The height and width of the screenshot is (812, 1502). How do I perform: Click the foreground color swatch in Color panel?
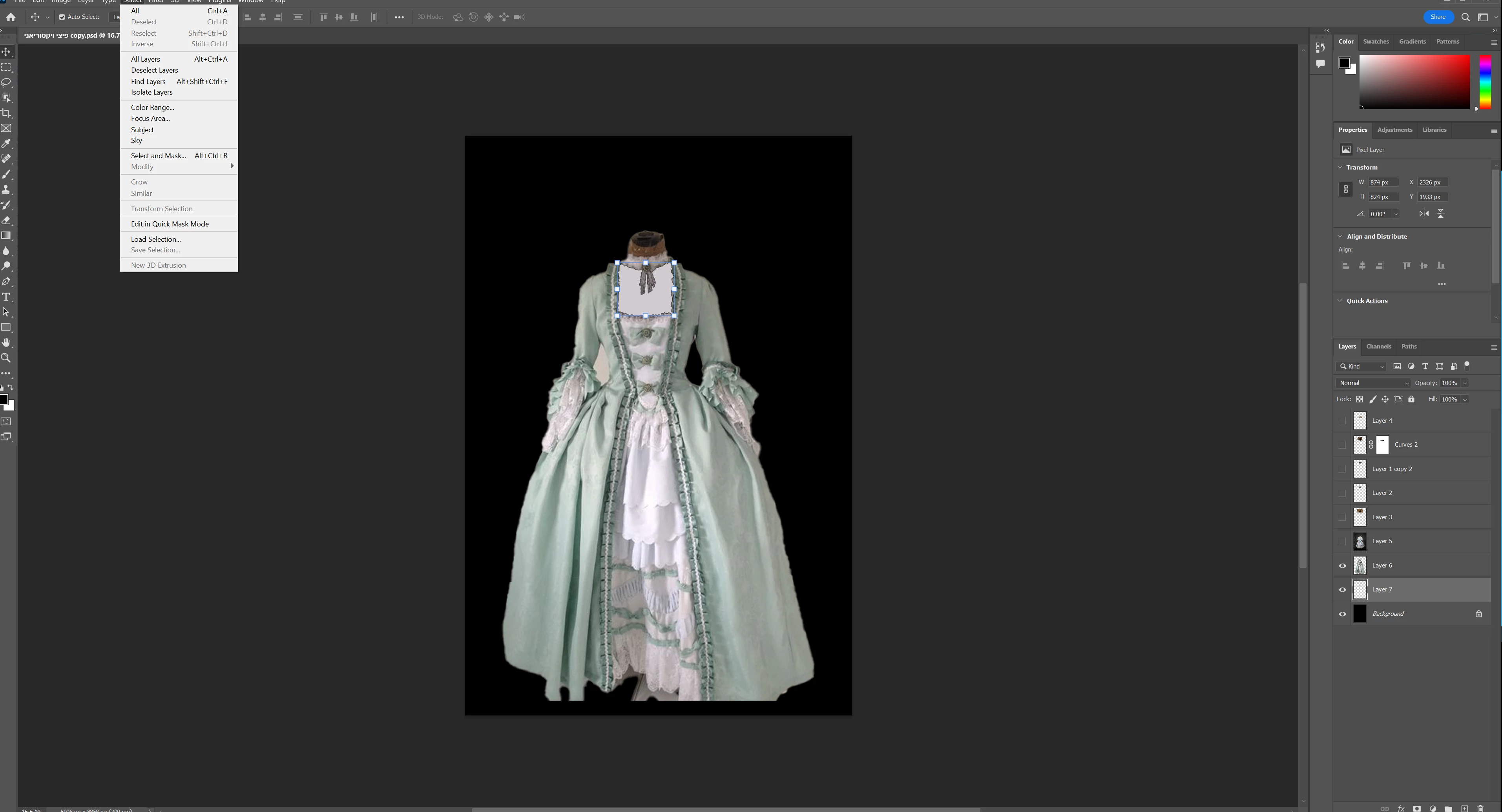[x=1344, y=63]
